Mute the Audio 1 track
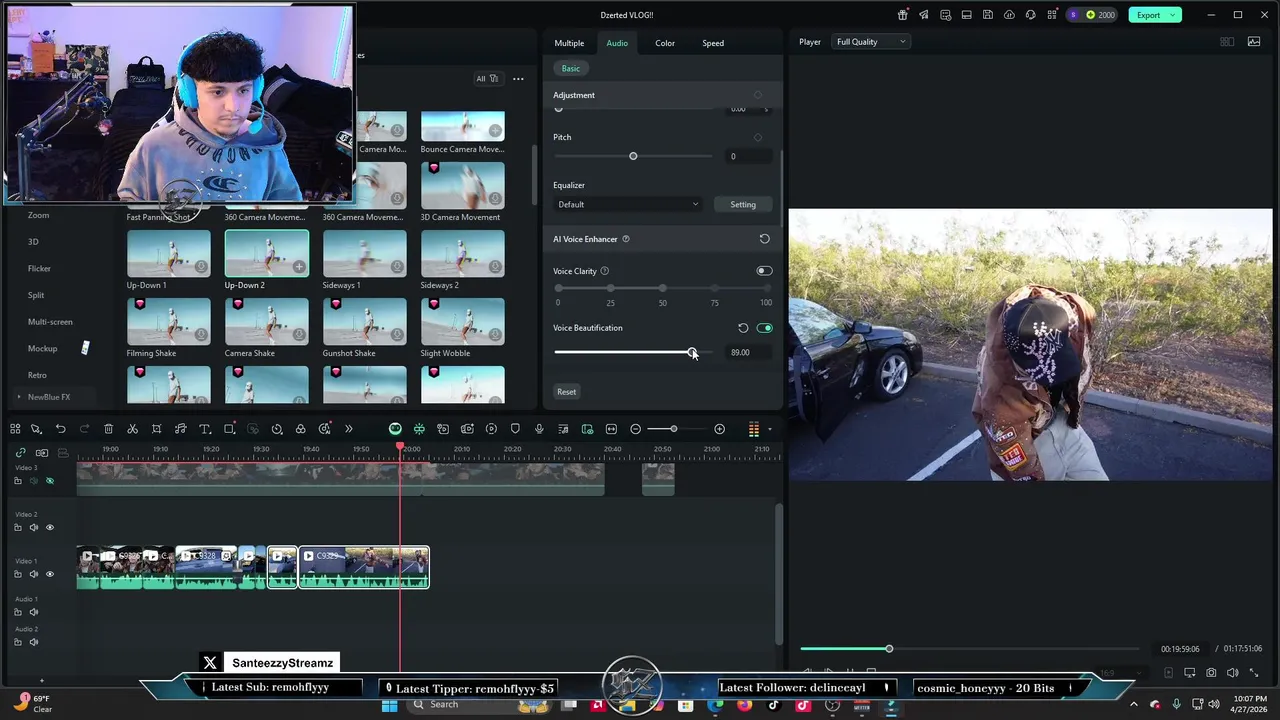 [x=33, y=612]
